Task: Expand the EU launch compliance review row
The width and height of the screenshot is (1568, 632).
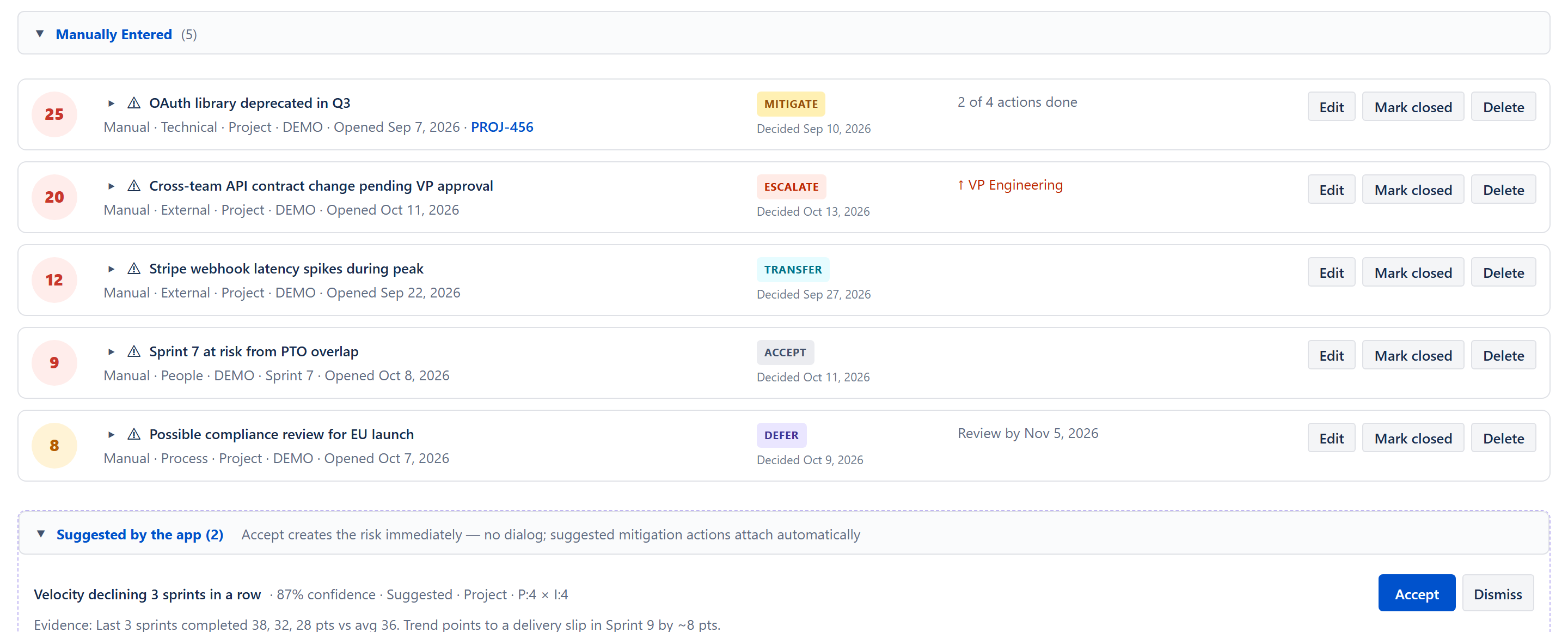Action: tap(111, 435)
